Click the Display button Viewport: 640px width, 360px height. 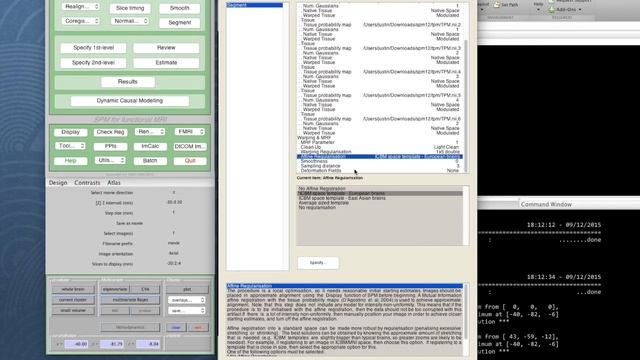pyautogui.click(x=71, y=132)
